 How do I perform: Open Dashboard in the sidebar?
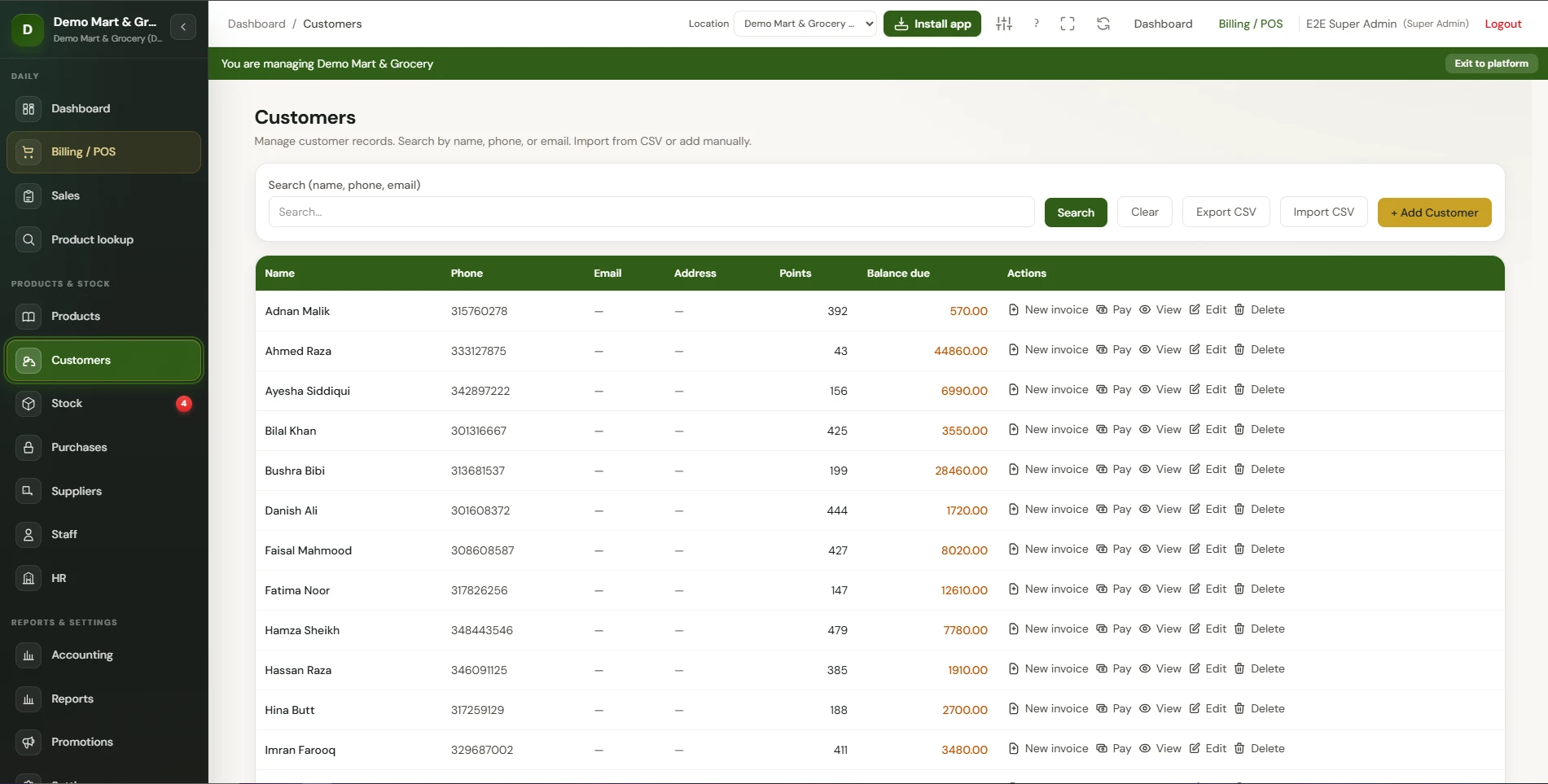point(103,108)
